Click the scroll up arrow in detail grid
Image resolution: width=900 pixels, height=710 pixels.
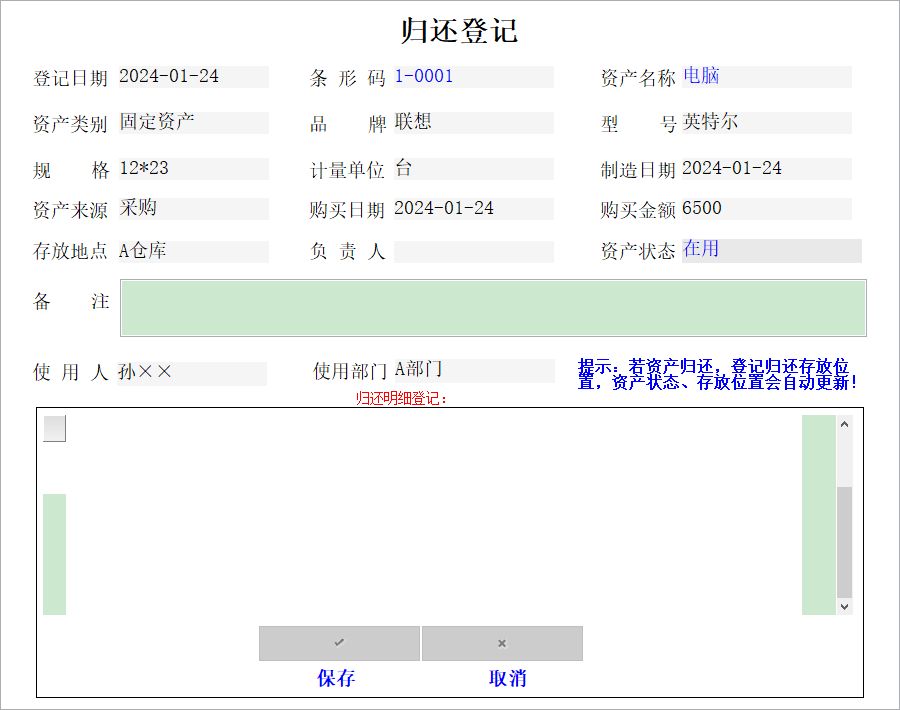click(x=844, y=424)
